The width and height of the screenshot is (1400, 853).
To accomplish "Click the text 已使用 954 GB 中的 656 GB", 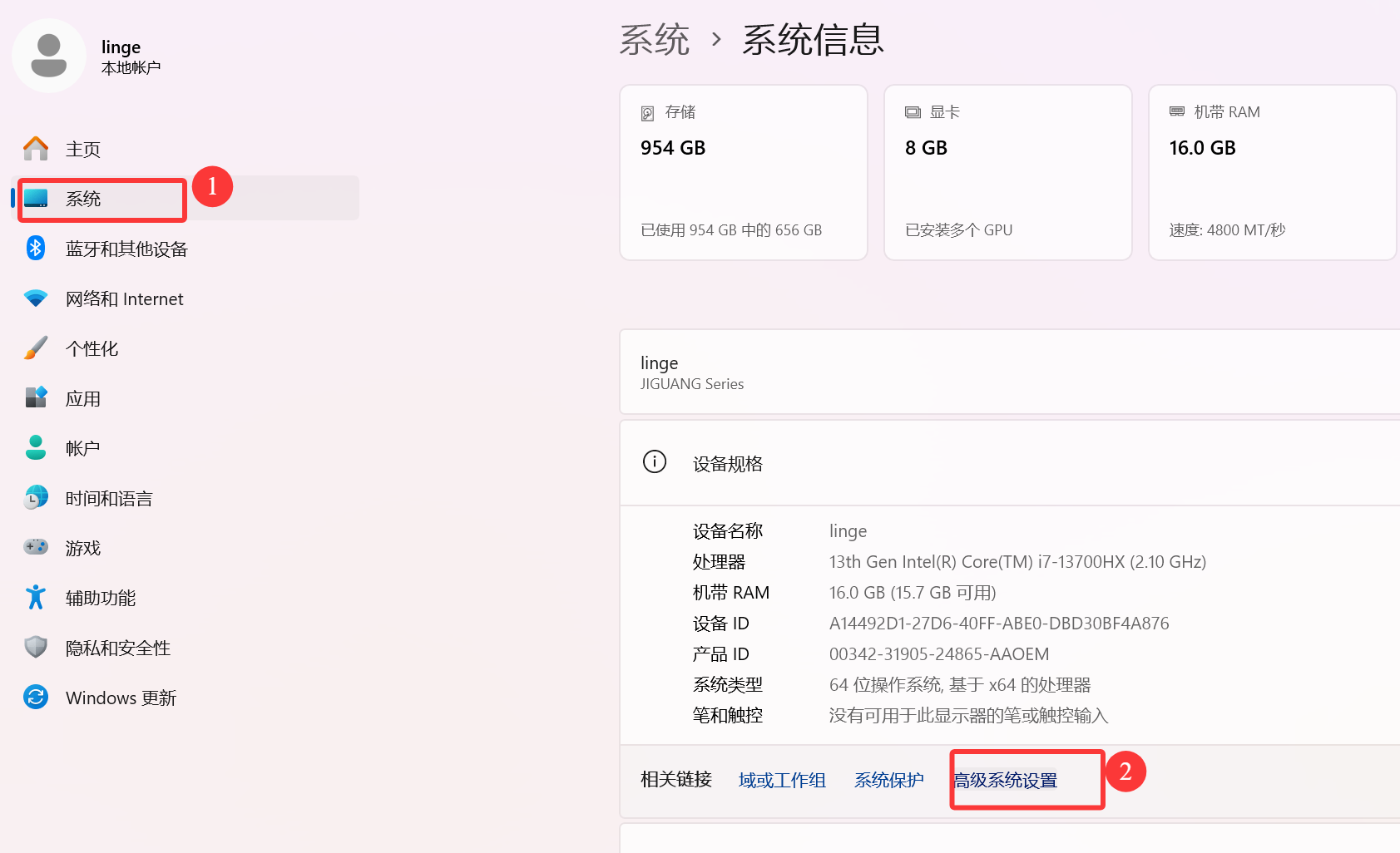I will 731,230.
